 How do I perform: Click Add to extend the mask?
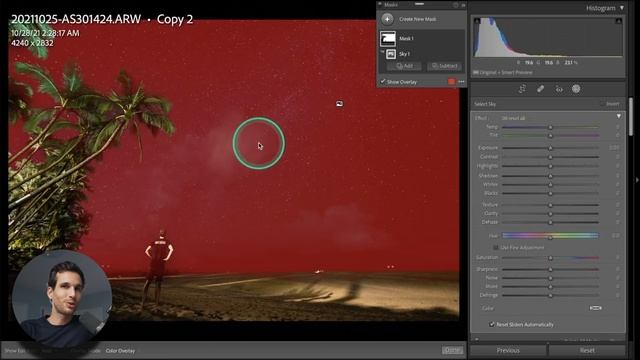pyautogui.click(x=404, y=66)
